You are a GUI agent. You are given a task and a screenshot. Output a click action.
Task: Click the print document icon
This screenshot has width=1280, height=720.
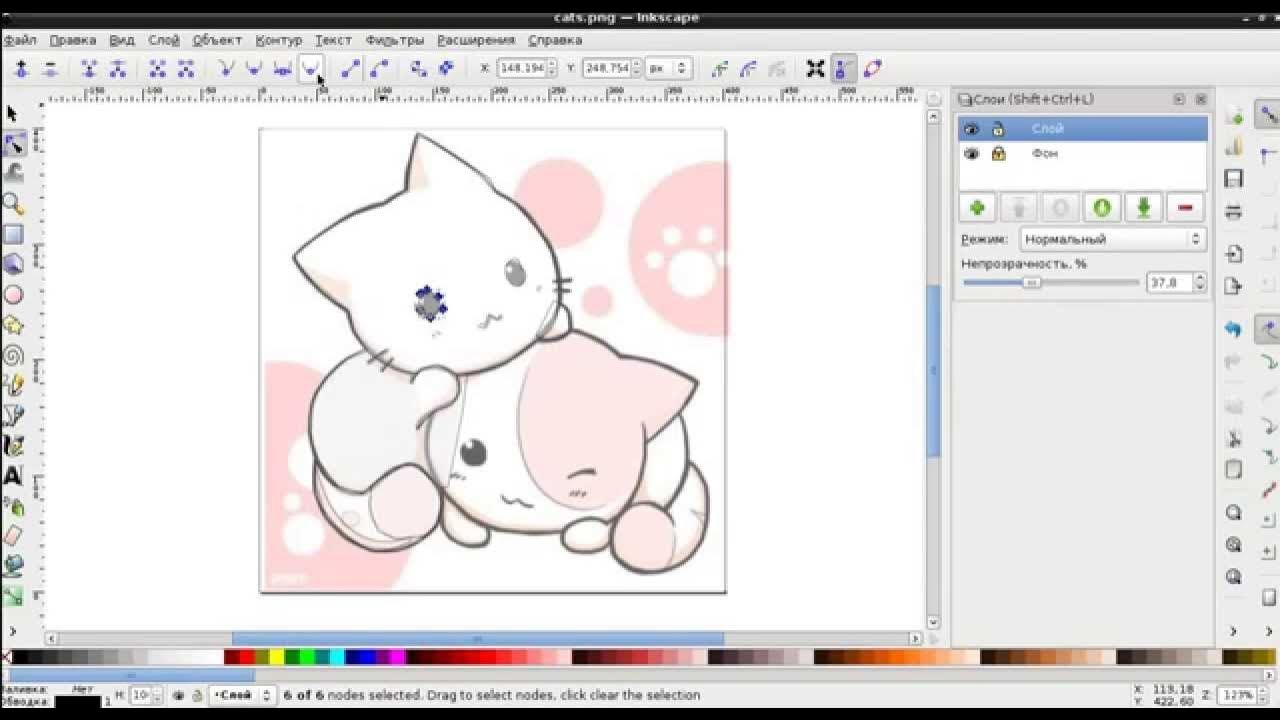[1234, 212]
